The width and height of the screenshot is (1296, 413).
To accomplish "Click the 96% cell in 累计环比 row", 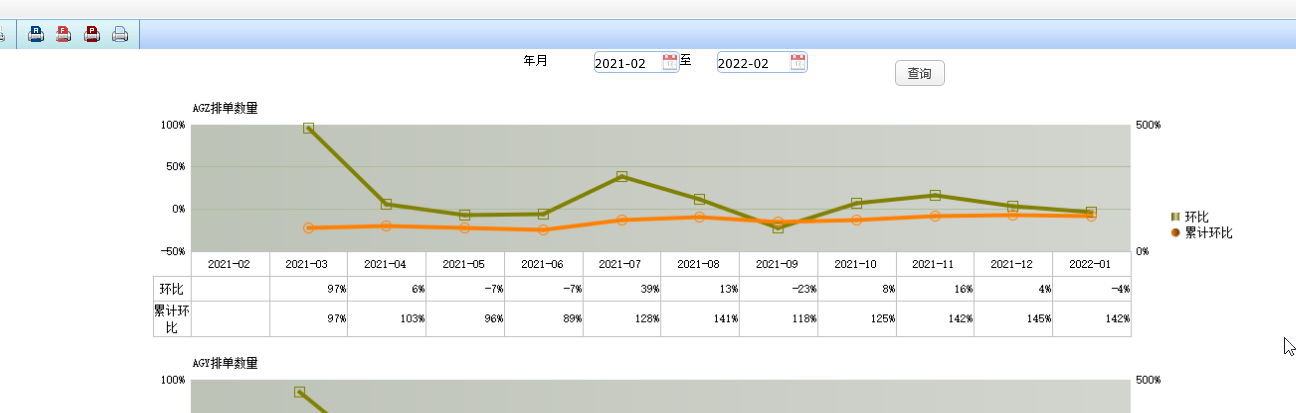I will point(465,319).
